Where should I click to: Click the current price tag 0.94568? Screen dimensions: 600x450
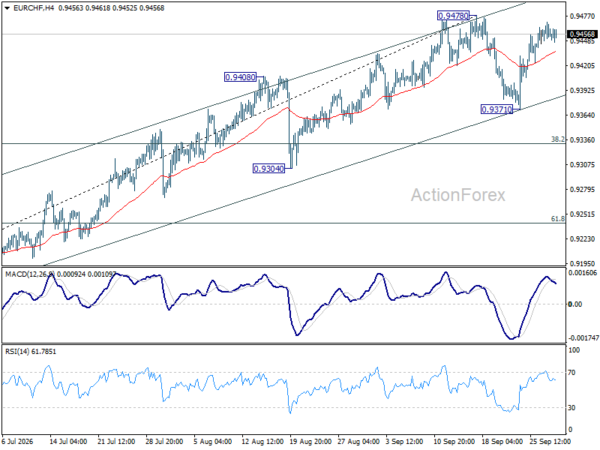click(x=582, y=34)
